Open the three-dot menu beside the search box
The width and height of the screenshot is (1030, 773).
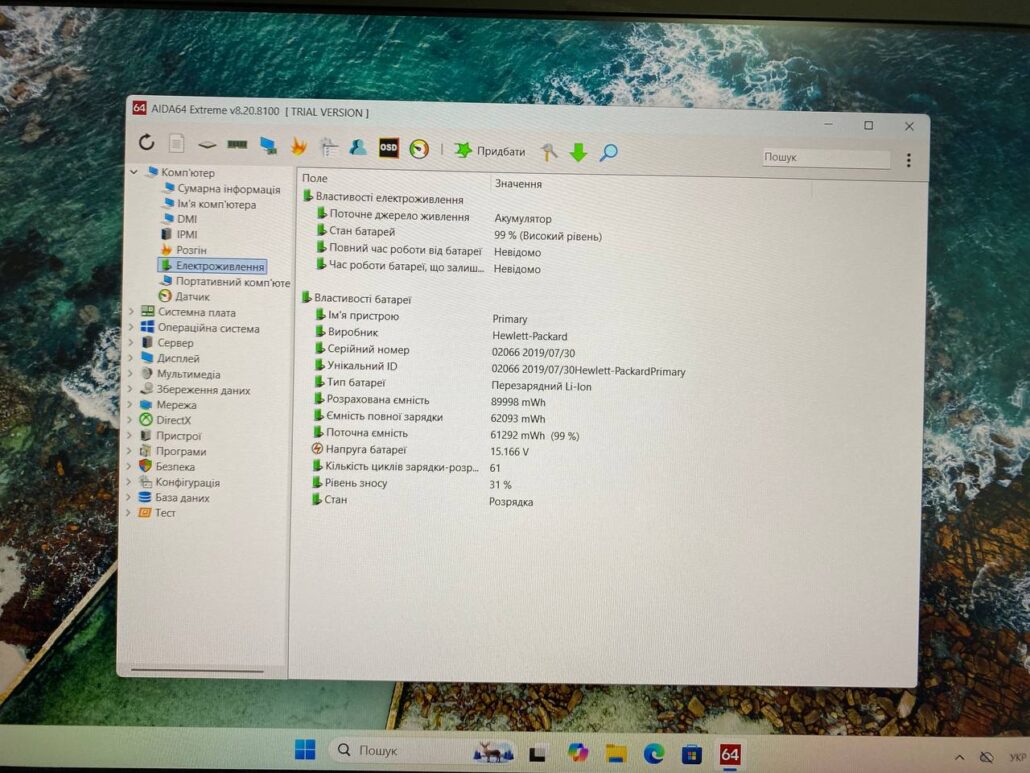(x=908, y=160)
